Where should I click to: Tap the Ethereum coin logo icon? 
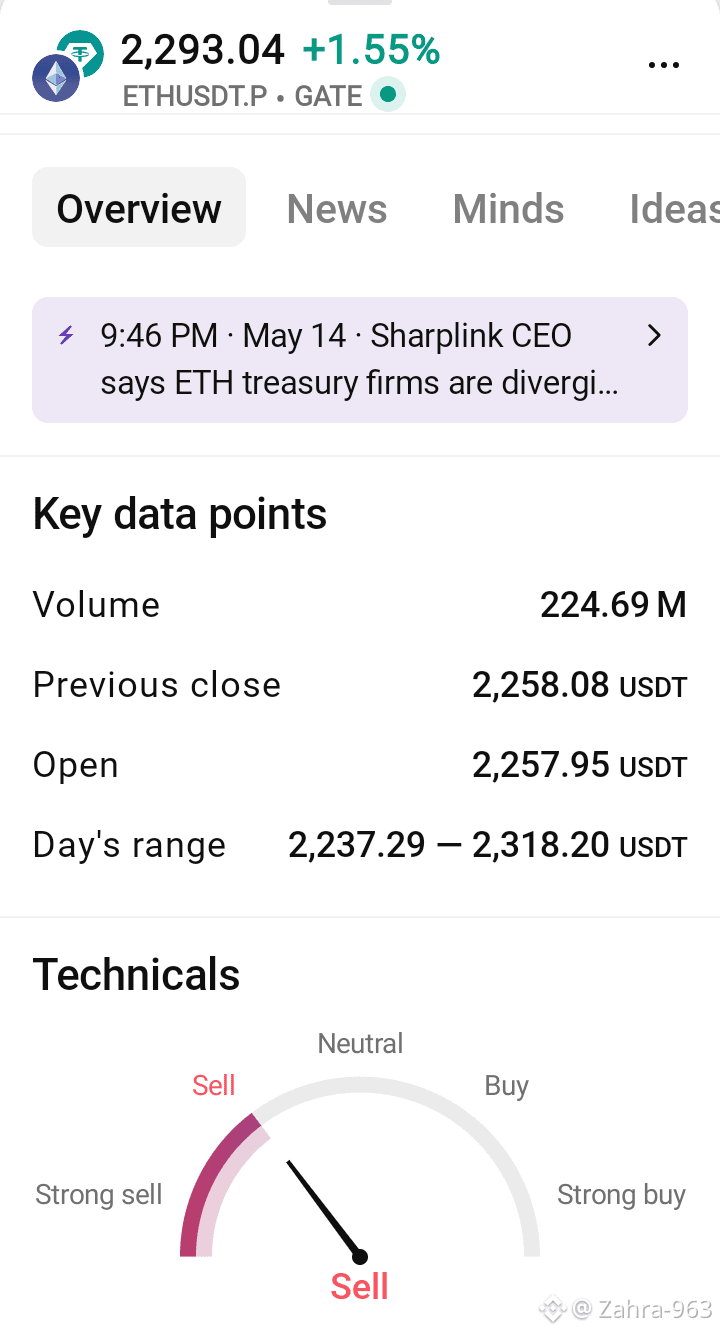pyautogui.click(x=56, y=78)
